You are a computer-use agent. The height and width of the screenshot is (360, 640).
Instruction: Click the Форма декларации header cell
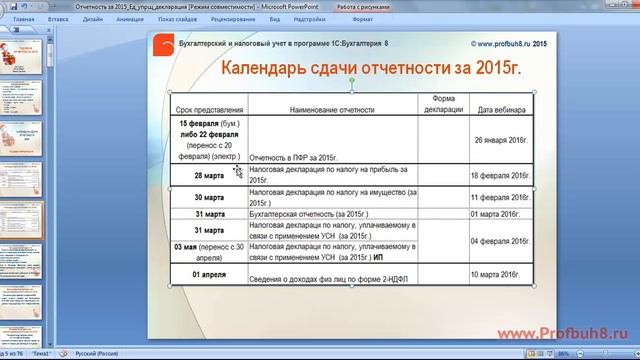click(443, 104)
